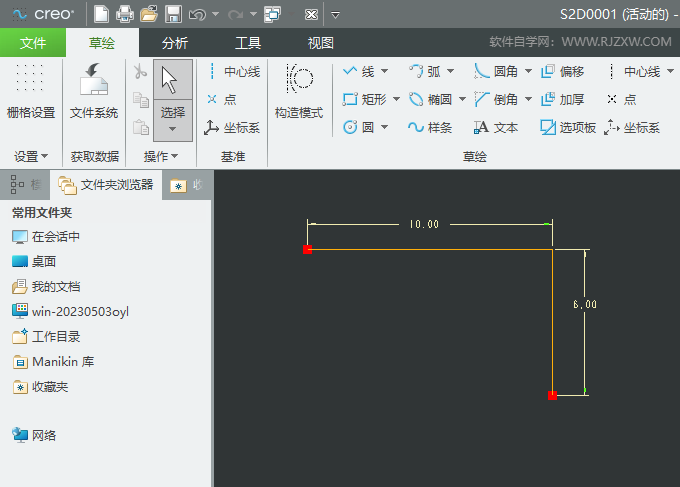Expand the Chamfer tool dropdown arrow
680x487 pixels.
(528, 99)
